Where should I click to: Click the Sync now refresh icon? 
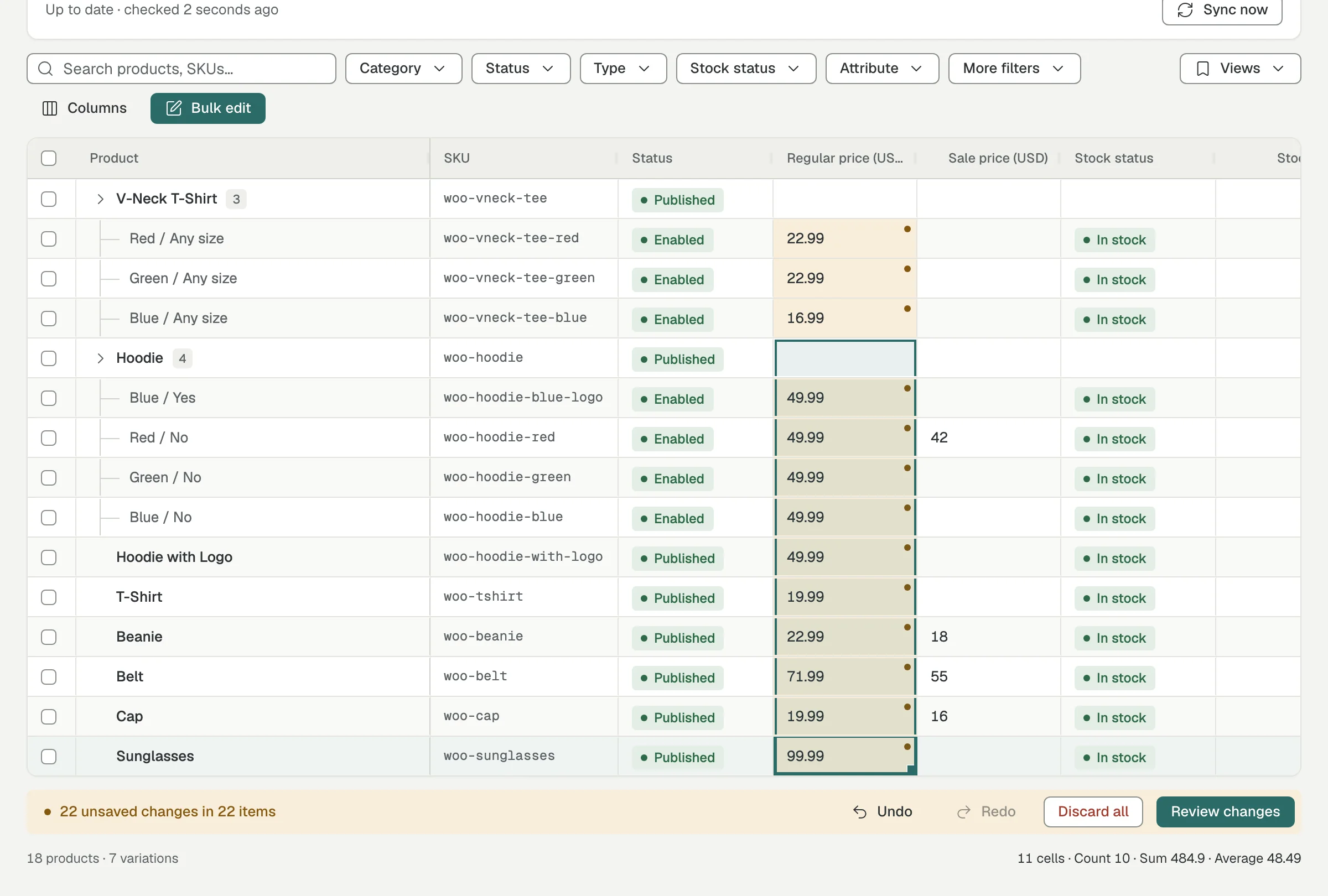point(1185,10)
